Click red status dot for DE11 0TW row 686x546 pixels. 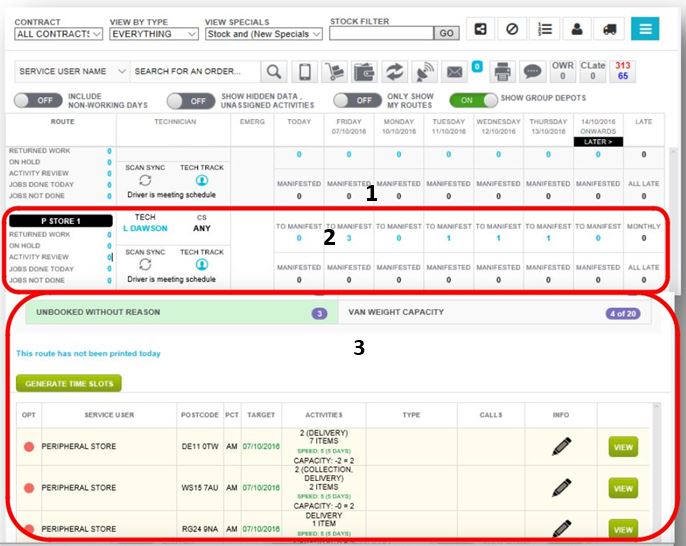click(x=29, y=447)
